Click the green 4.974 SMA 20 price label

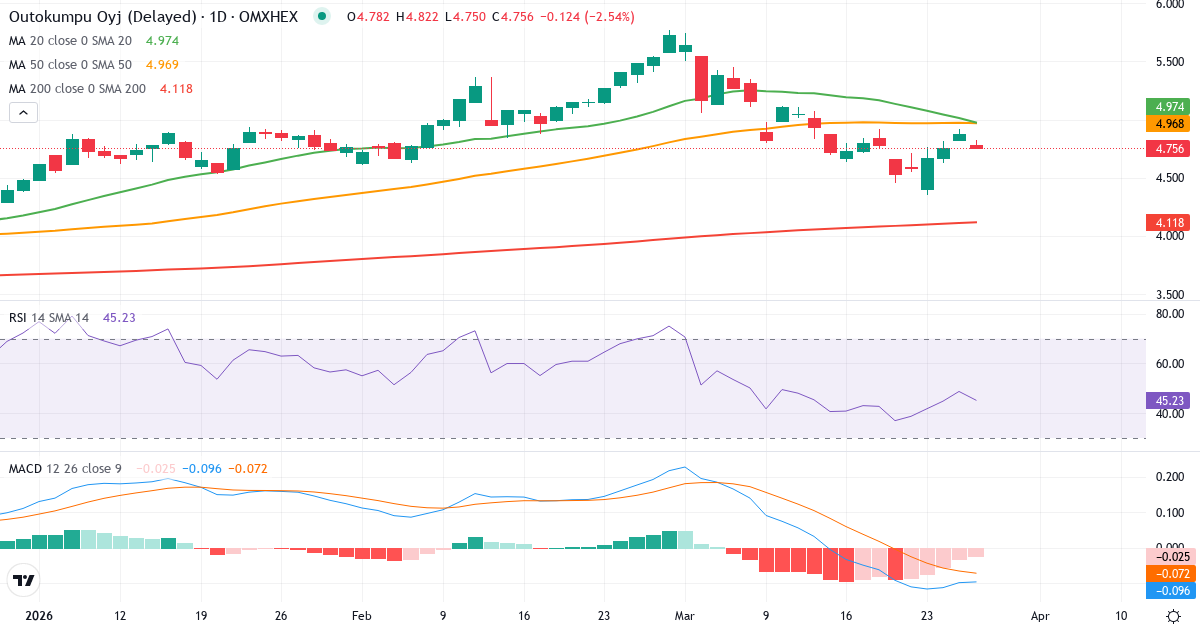(x=1168, y=107)
